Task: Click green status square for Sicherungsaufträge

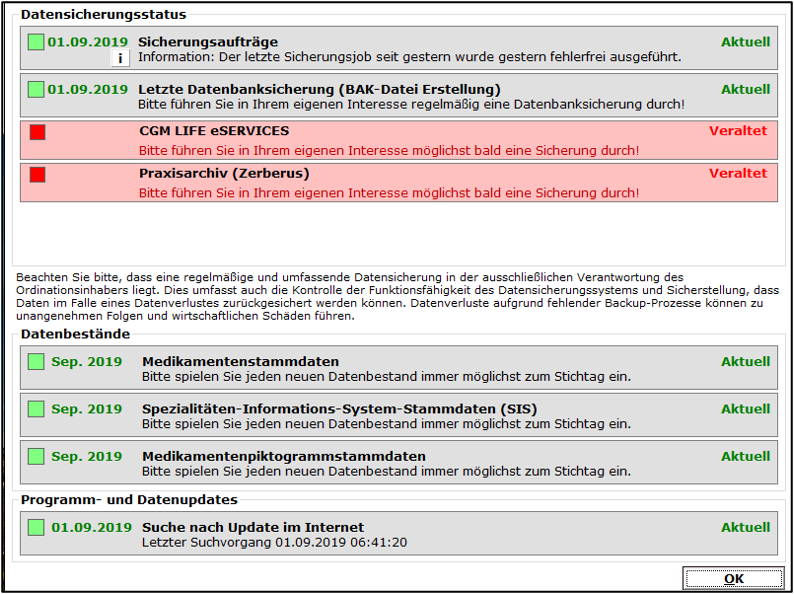Action: [36, 42]
